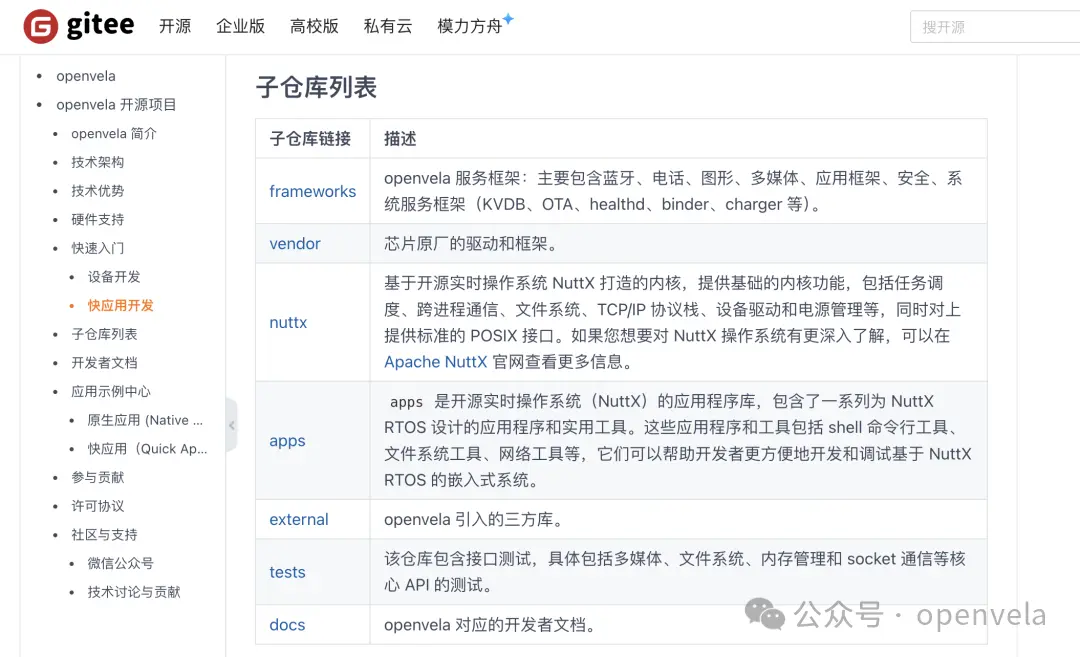The image size is (1080, 657).
Task: Open the 私有云 menu item
Action: click(x=388, y=26)
